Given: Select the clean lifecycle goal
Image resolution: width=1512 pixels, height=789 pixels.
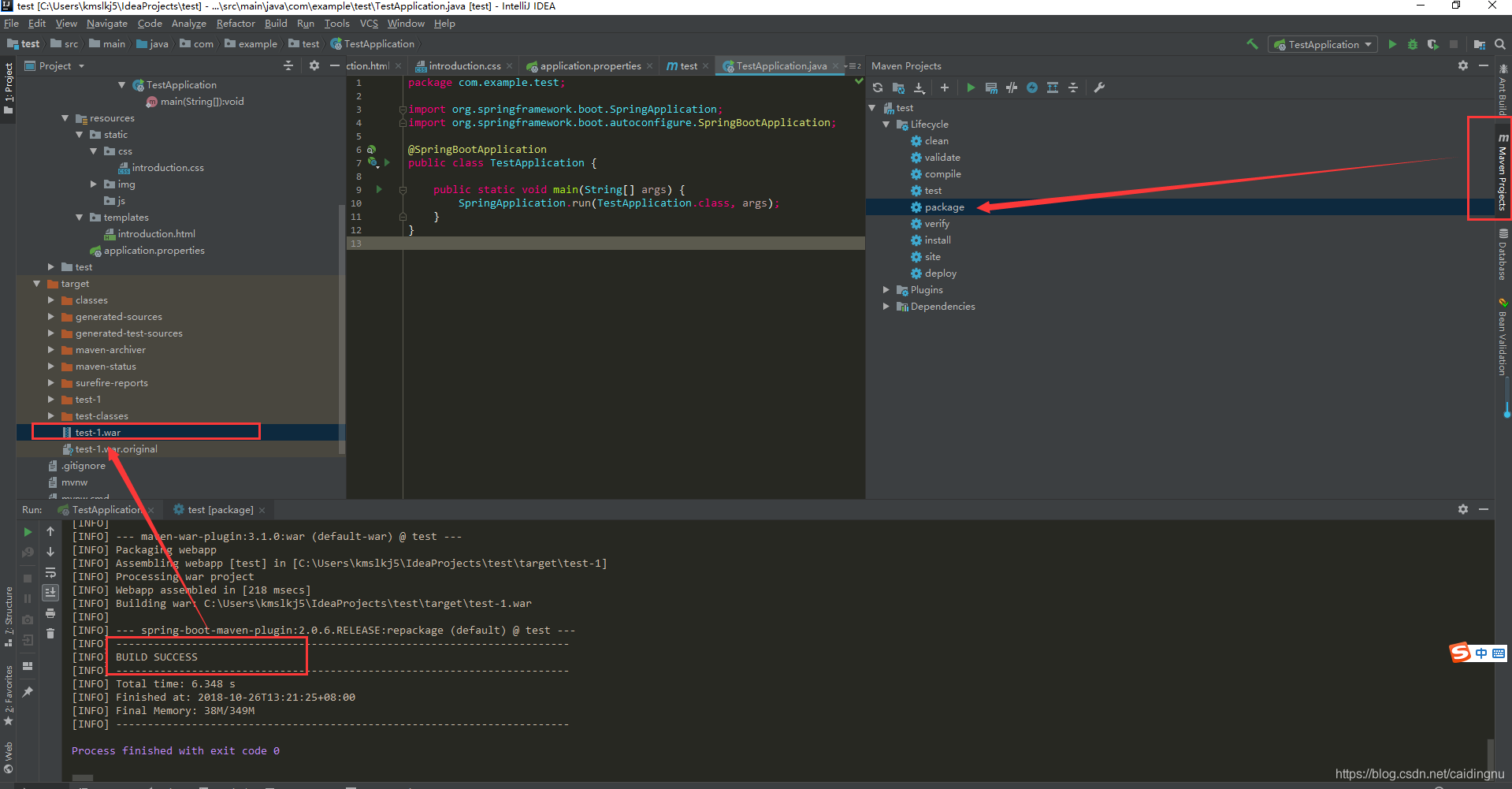Looking at the screenshot, I should point(936,141).
